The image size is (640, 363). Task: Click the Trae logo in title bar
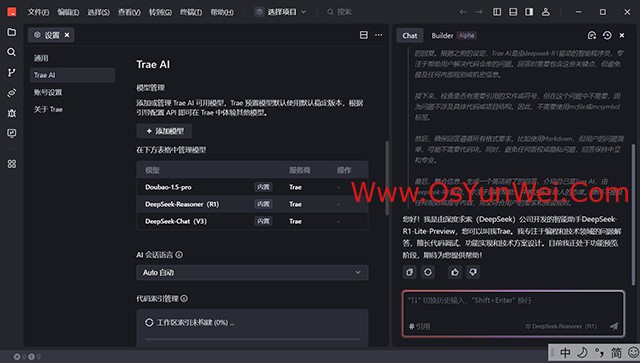pos(12,12)
